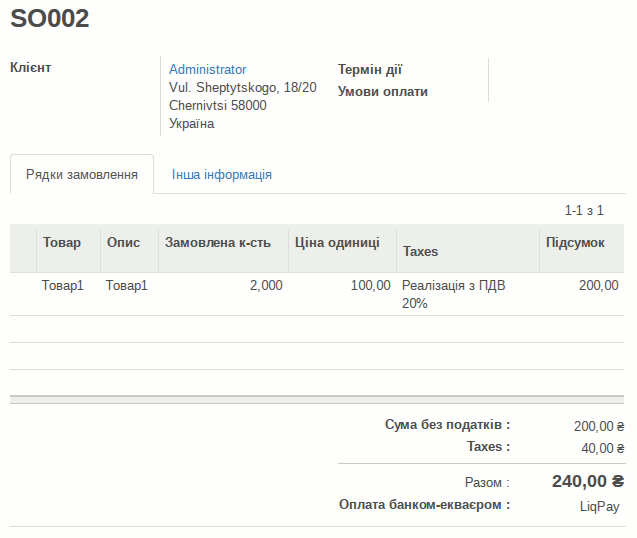Sort by the Опис column header
Viewport: 637px width, 538px height.
point(124,243)
